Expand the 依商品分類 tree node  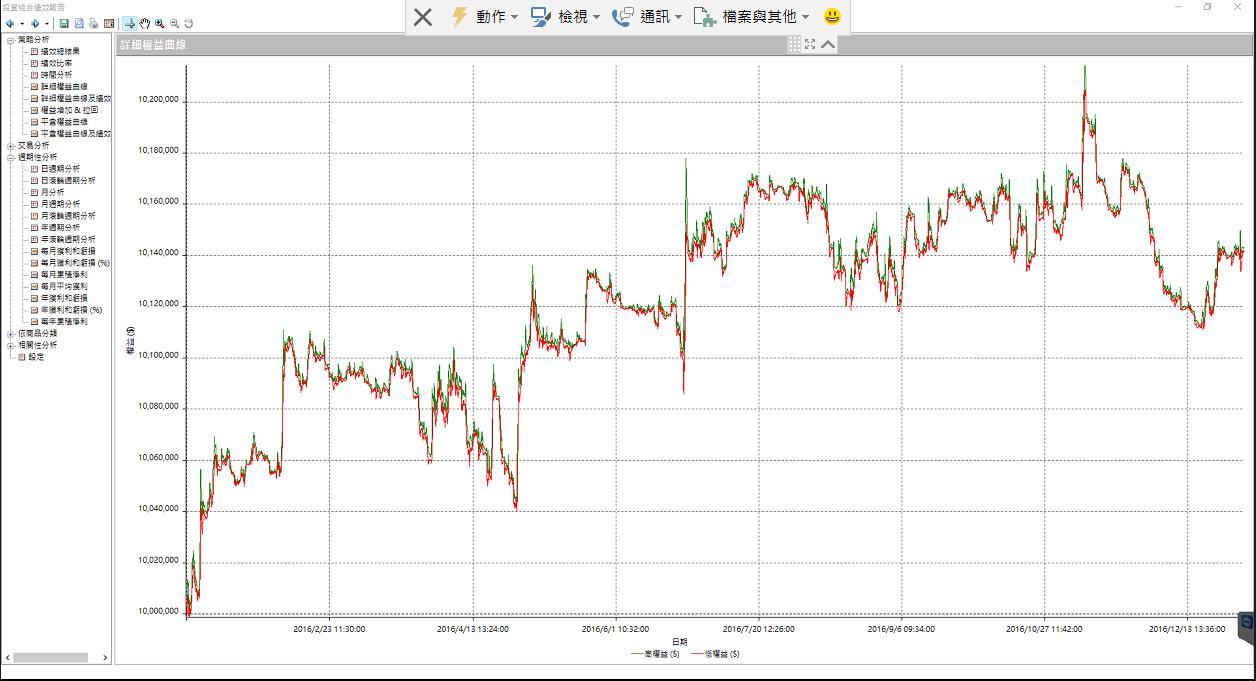[x=11, y=333]
